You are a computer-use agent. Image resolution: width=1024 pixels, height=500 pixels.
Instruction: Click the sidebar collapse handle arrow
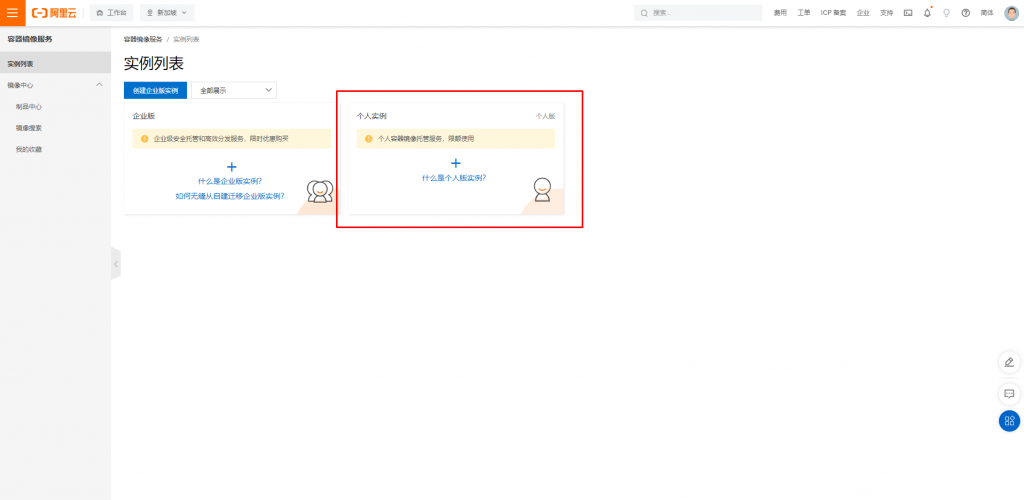[x=116, y=264]
